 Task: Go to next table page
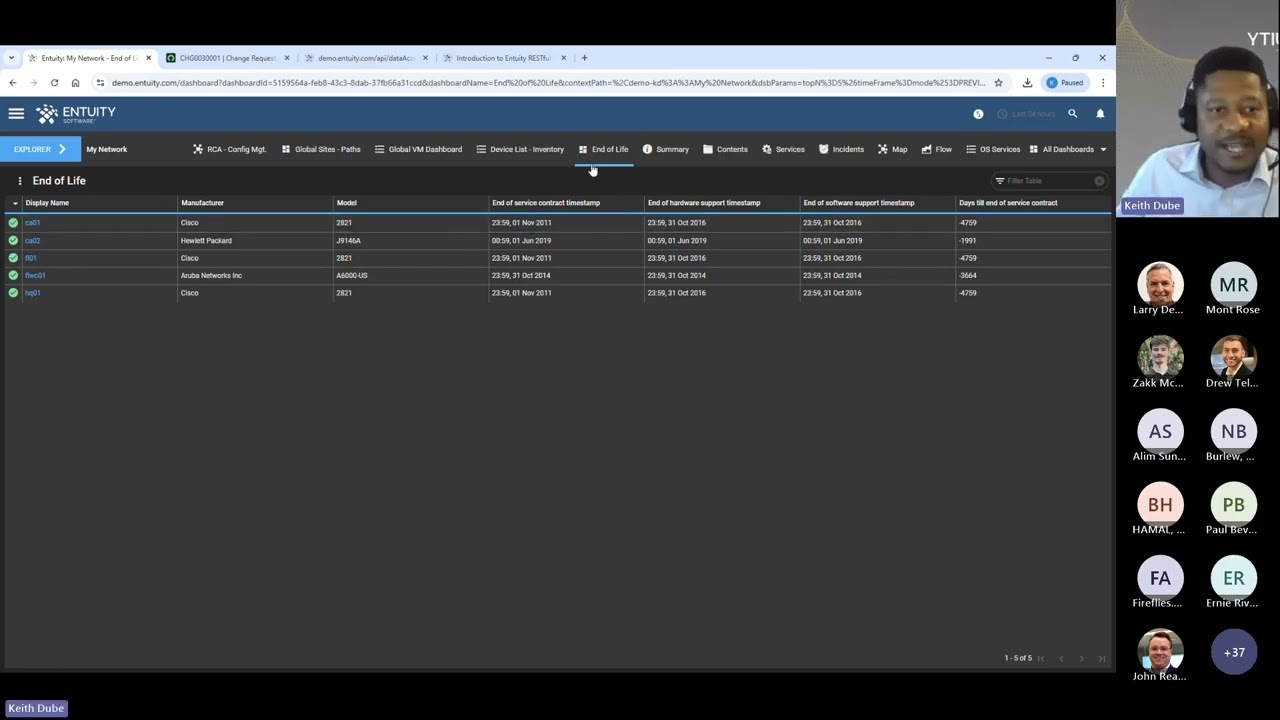click(1081, 658)
